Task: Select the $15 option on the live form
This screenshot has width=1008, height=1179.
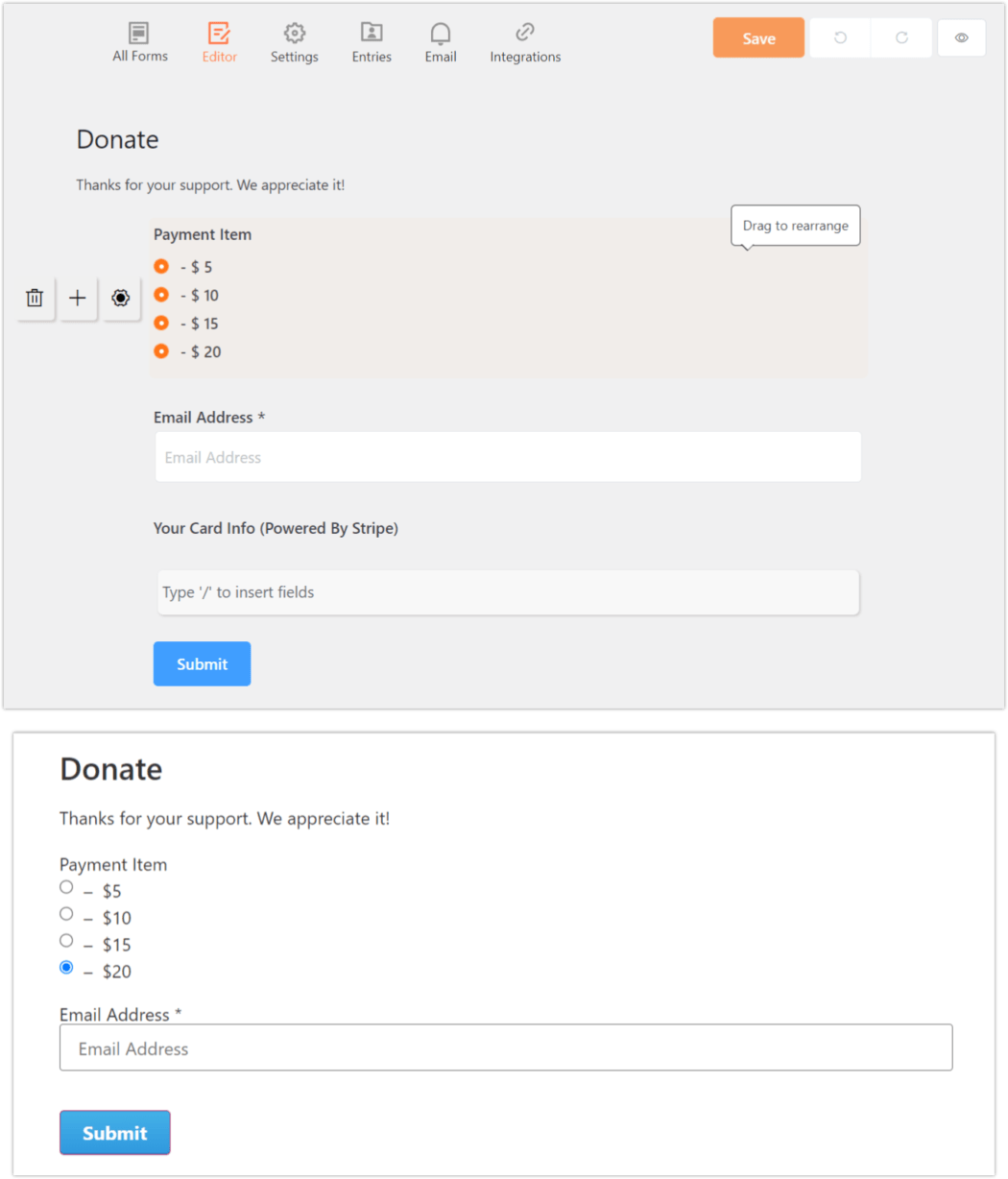Action: [65, 940]
